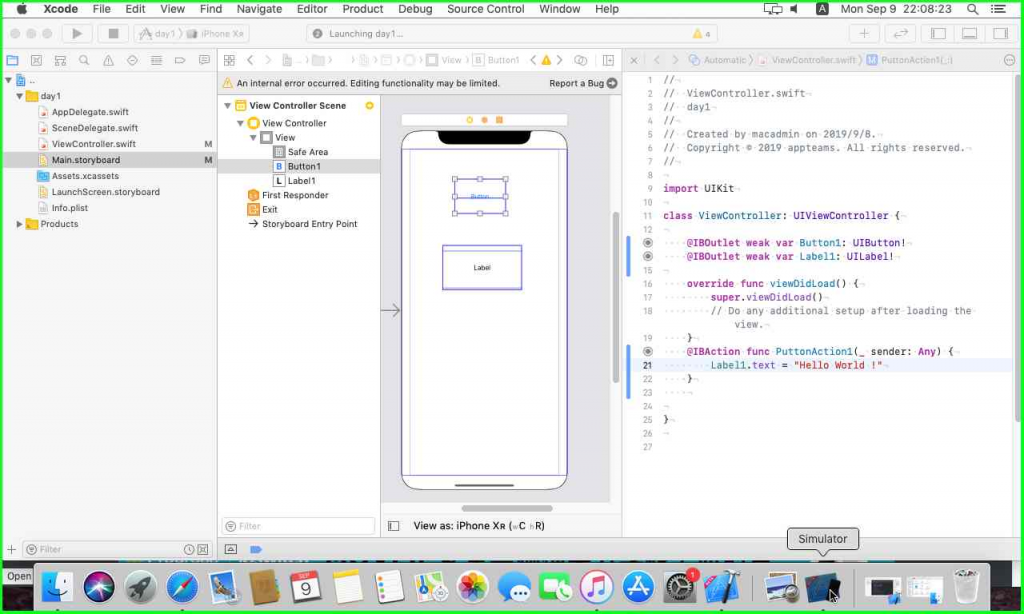Open the Report navigator
This screenshot has height=614, width=1024.
pyautogui.click(x=204, y=60)
